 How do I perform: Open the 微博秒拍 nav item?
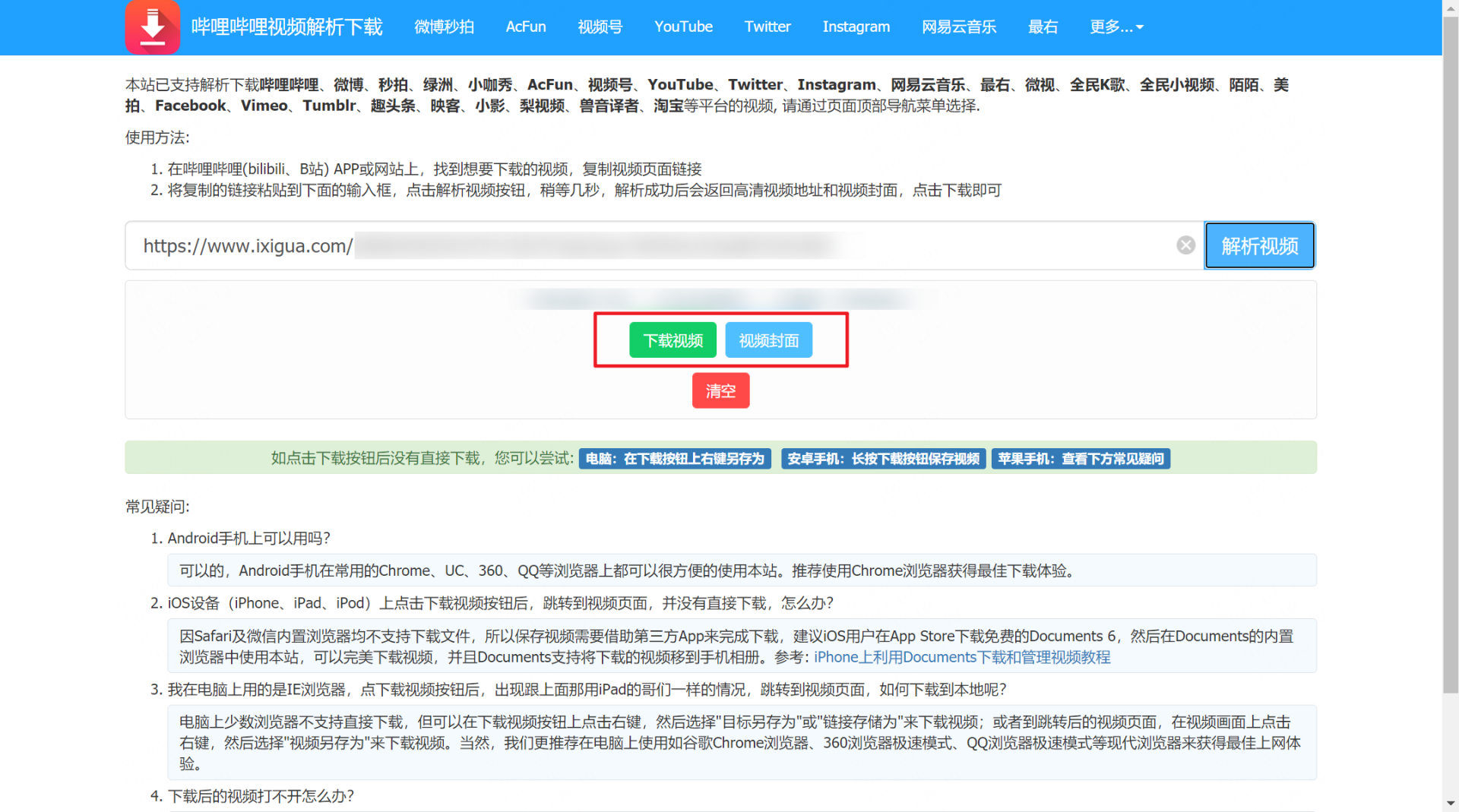pyautogui.click(x=444, y=27)
